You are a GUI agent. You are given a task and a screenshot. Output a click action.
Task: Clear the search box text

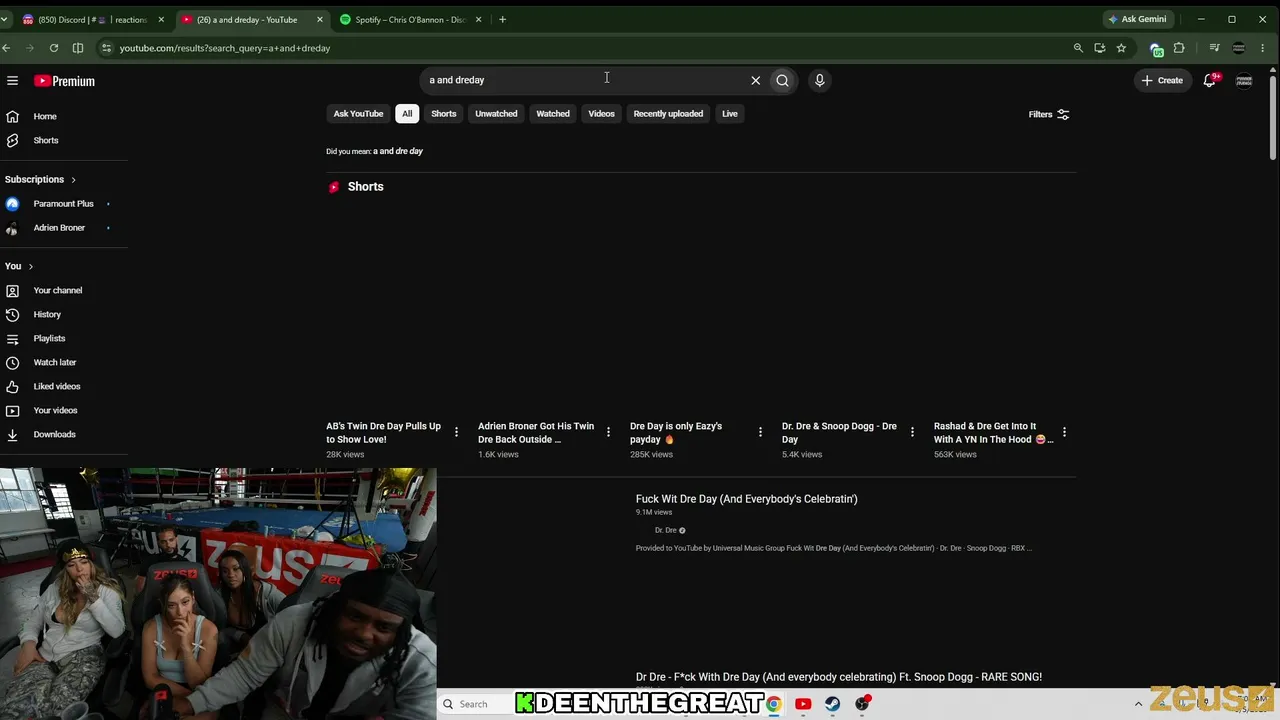click(756, 80)
